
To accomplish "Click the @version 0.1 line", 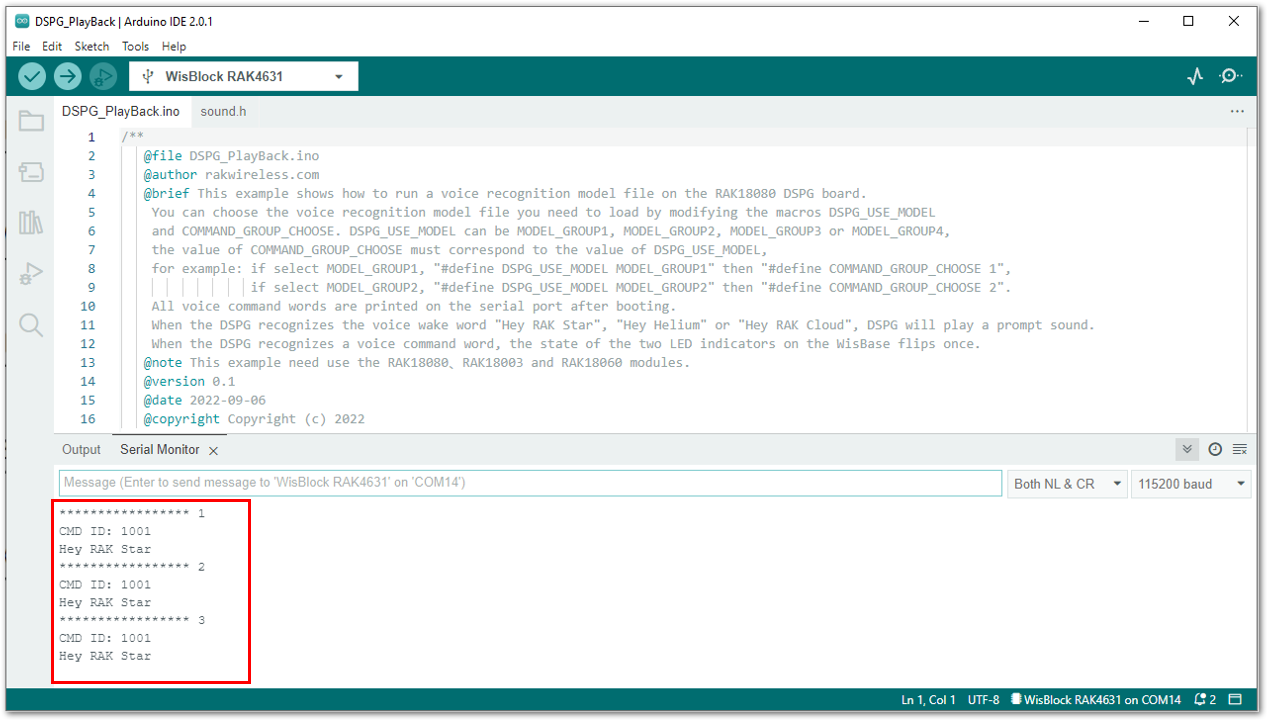I will point(188,382).
